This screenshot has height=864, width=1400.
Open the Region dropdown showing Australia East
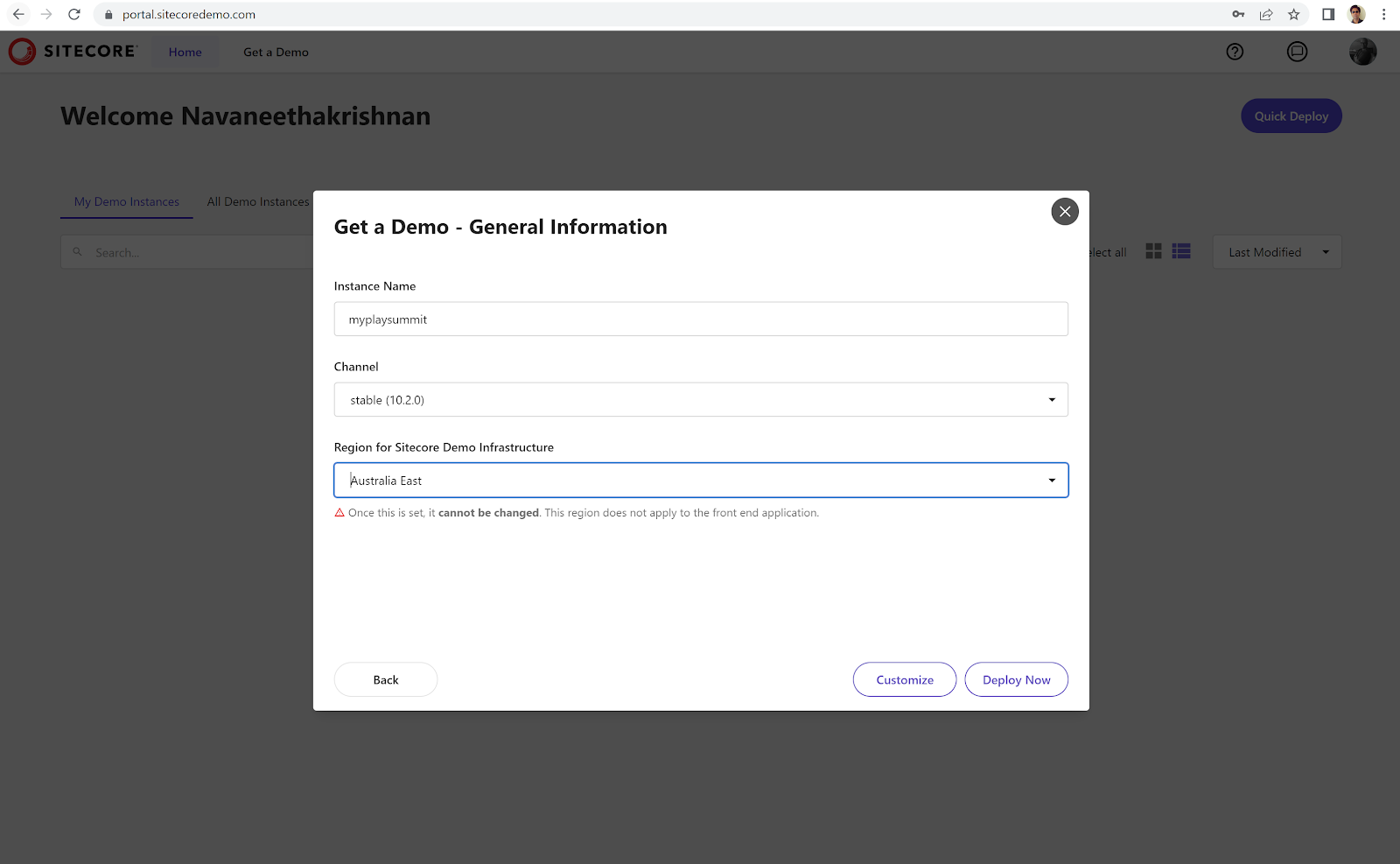pos(700,481)
